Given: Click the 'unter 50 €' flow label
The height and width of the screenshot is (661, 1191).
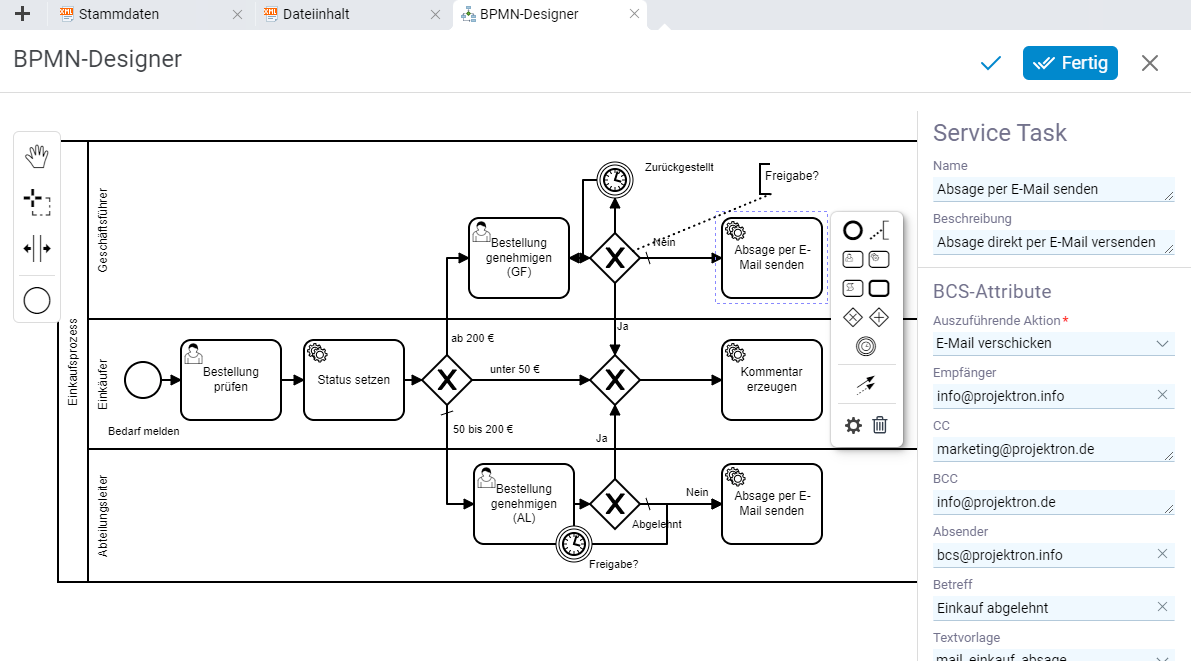Looking at the screenshot, I should [515, 369].
